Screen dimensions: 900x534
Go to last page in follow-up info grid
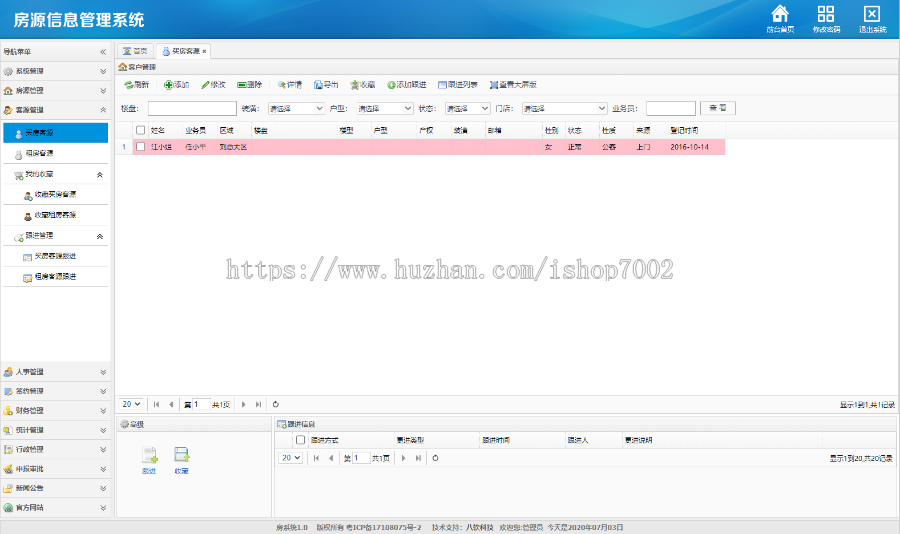tap(418, 458)
